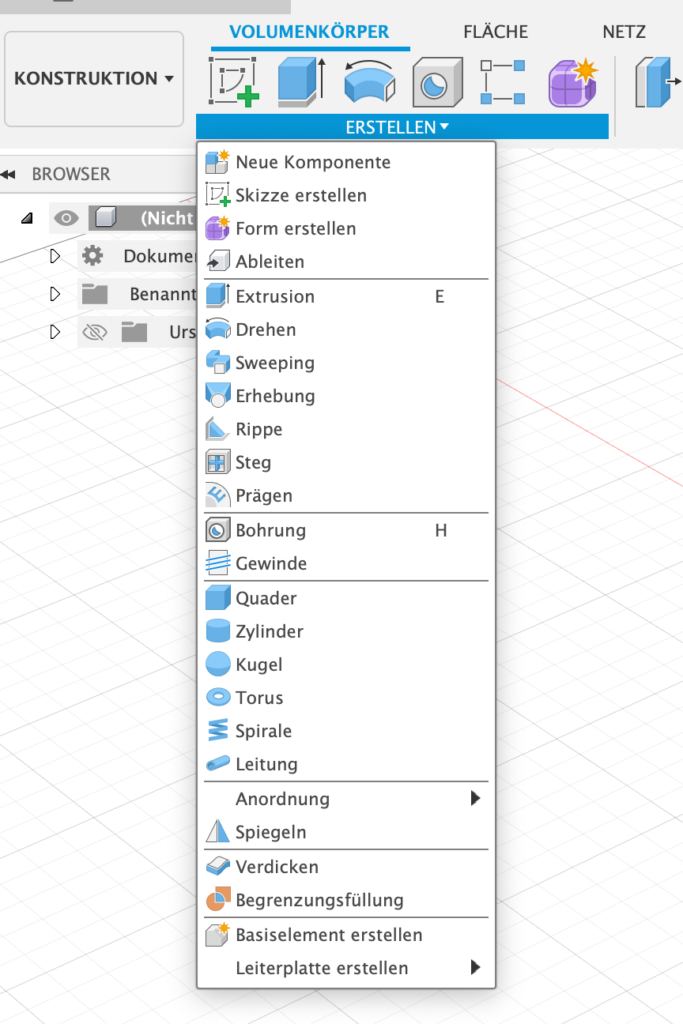Viewport: 683px width, 1024px height.
Task: Switch to the FLÄCHE tab
Action: (x=495, y=32)
